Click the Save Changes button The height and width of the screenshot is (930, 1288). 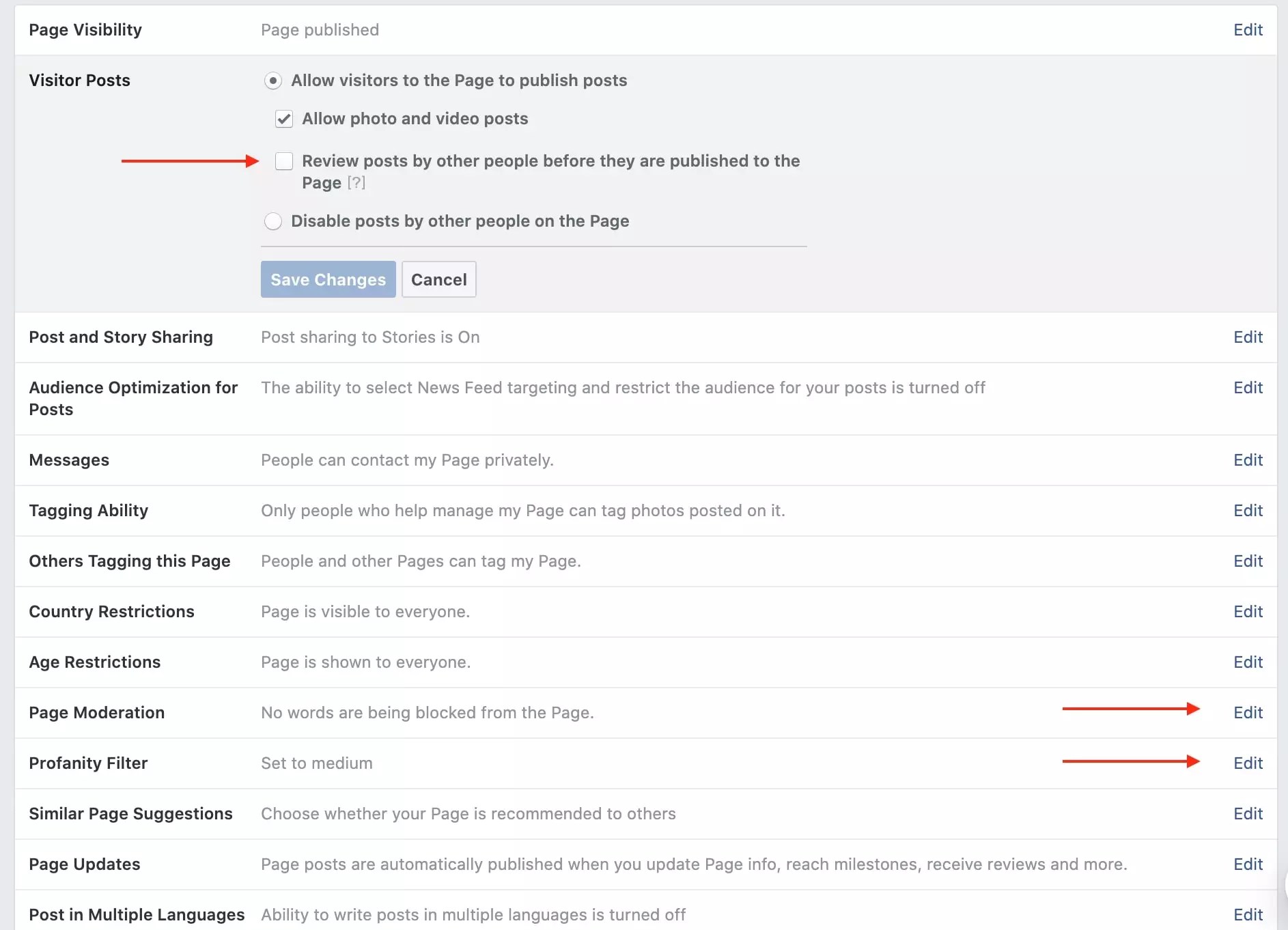point(328,279)
